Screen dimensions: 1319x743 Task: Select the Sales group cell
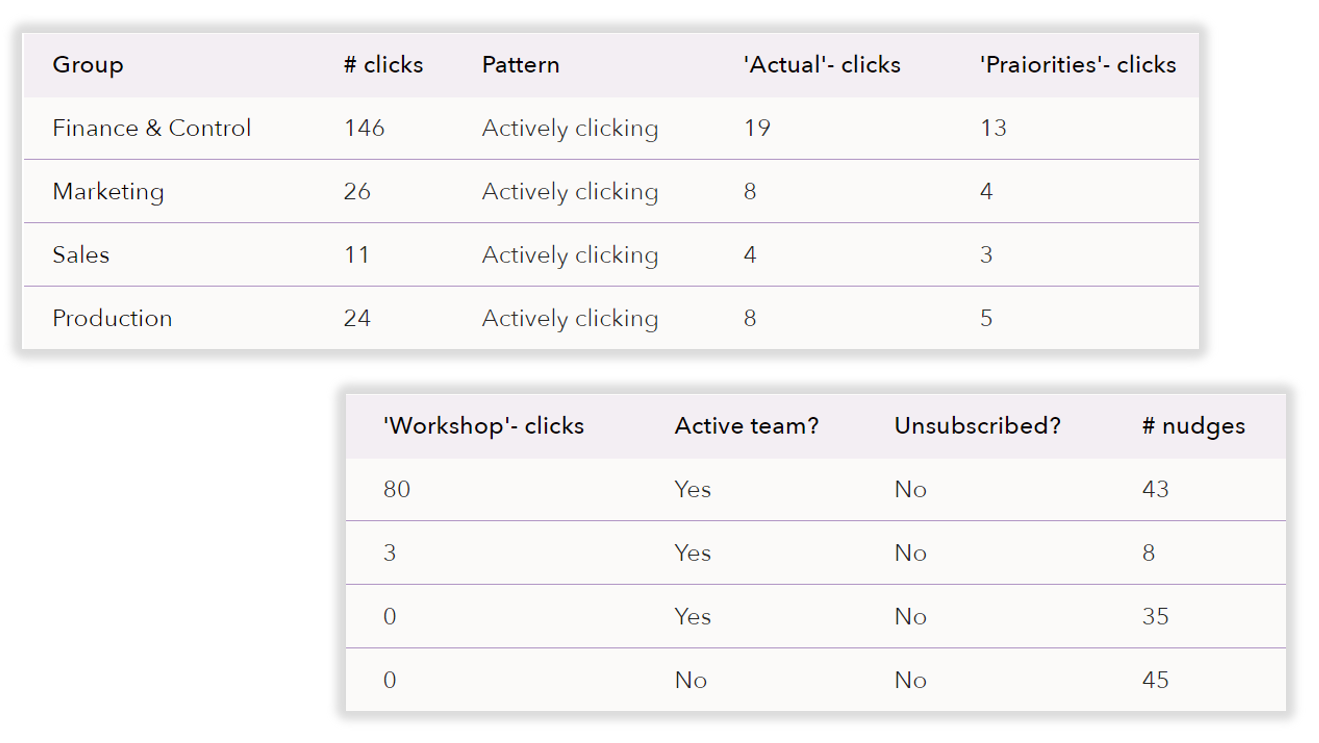point(81,255)
